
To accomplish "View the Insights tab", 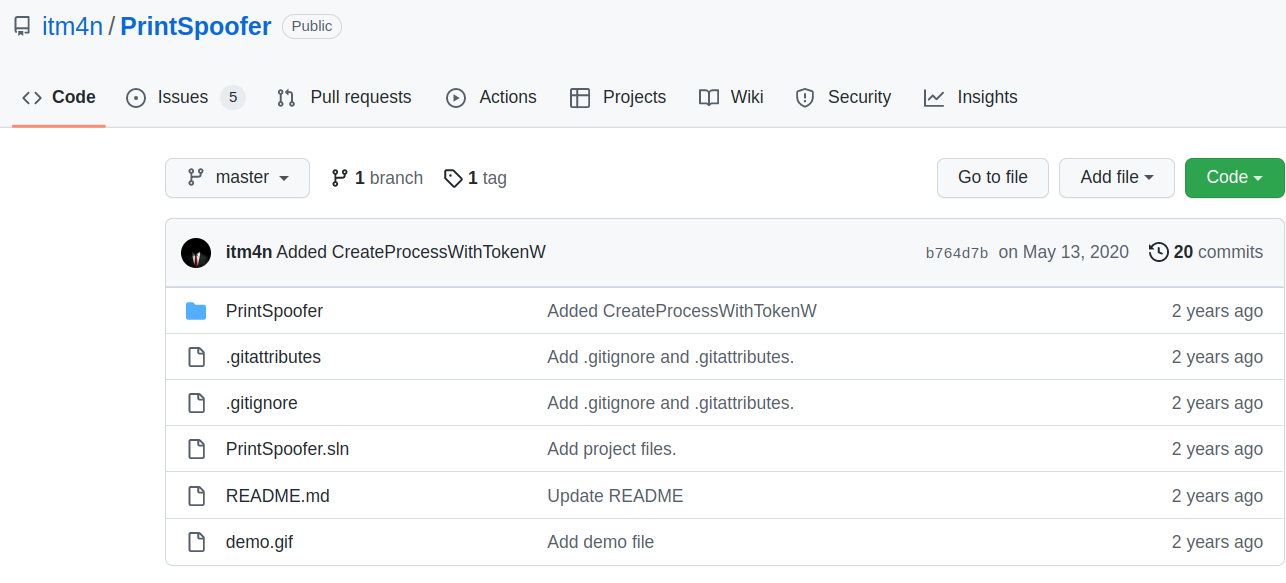I will pyautogui.click(x=970, y=97).
